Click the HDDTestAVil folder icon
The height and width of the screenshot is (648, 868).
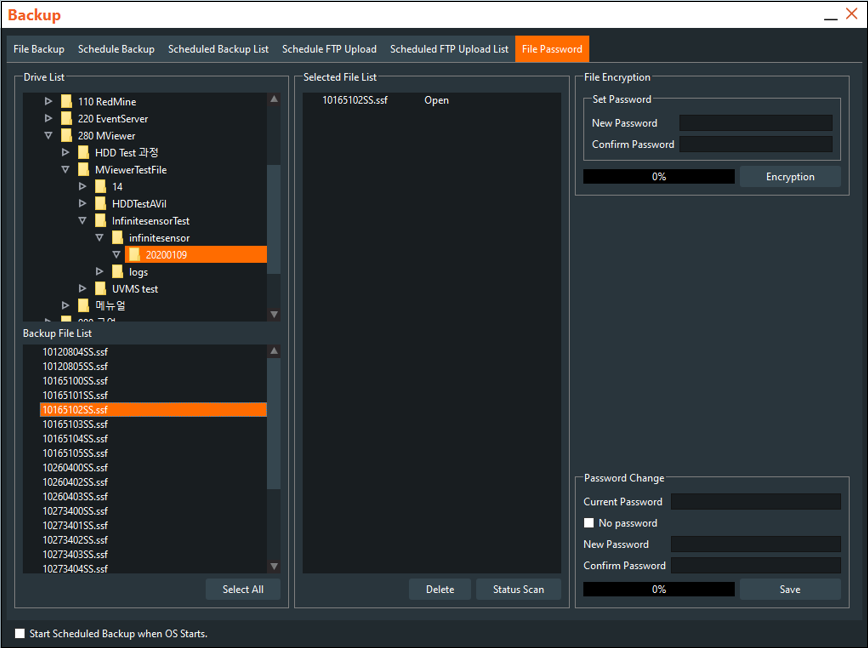coord(101,204)
